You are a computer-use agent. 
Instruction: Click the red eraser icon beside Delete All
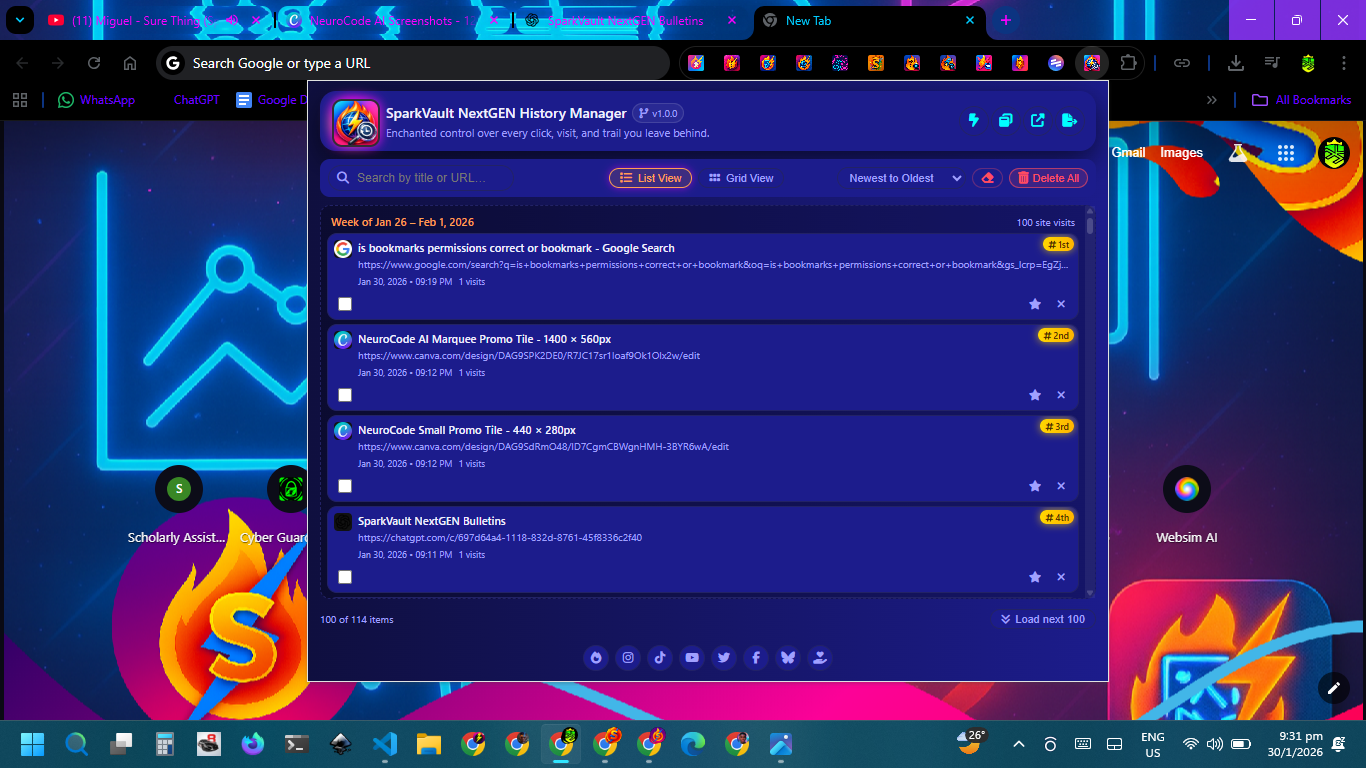click(x=987, y=178)
